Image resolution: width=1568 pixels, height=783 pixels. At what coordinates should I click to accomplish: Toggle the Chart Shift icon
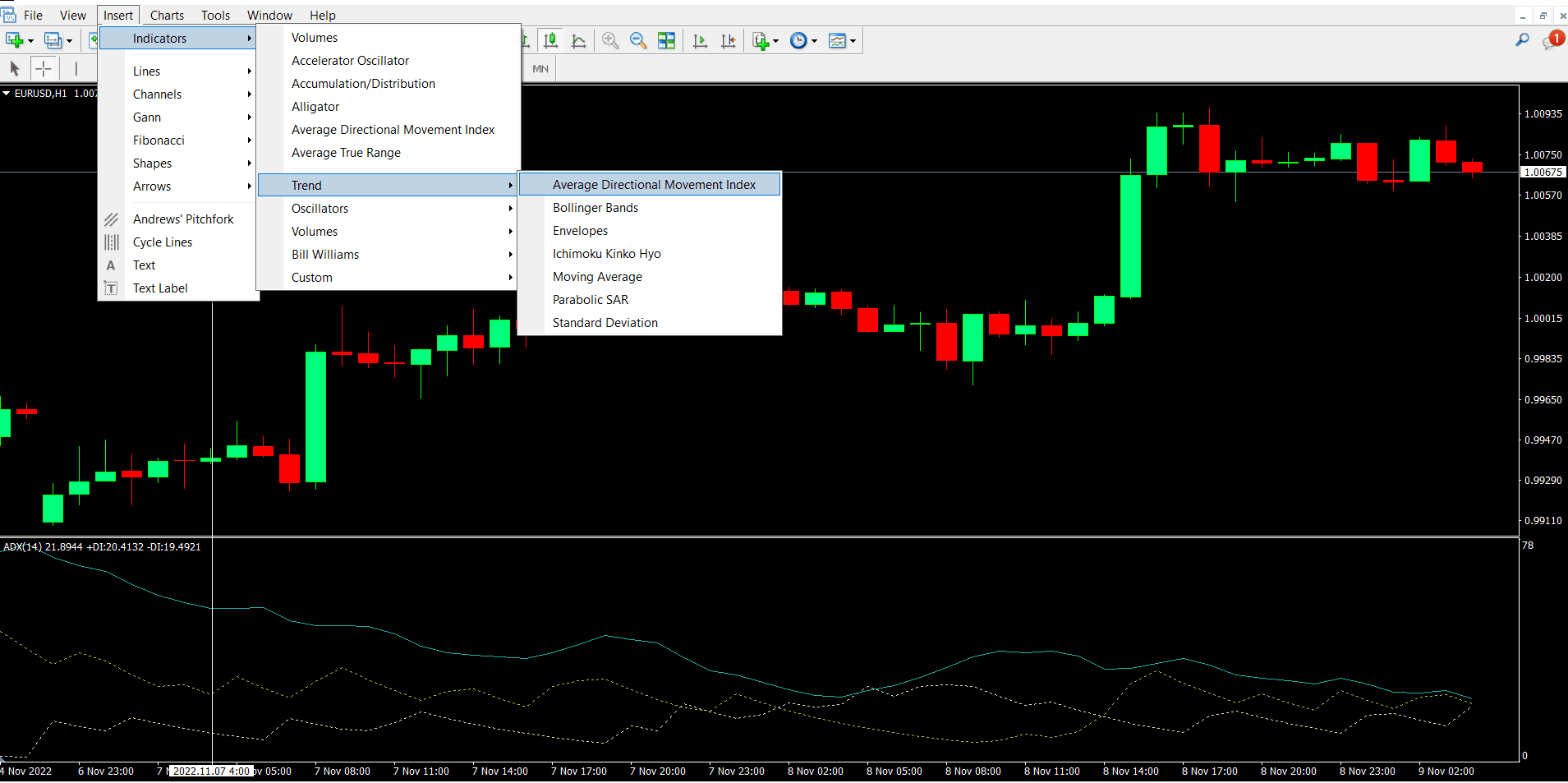(728, 40)
